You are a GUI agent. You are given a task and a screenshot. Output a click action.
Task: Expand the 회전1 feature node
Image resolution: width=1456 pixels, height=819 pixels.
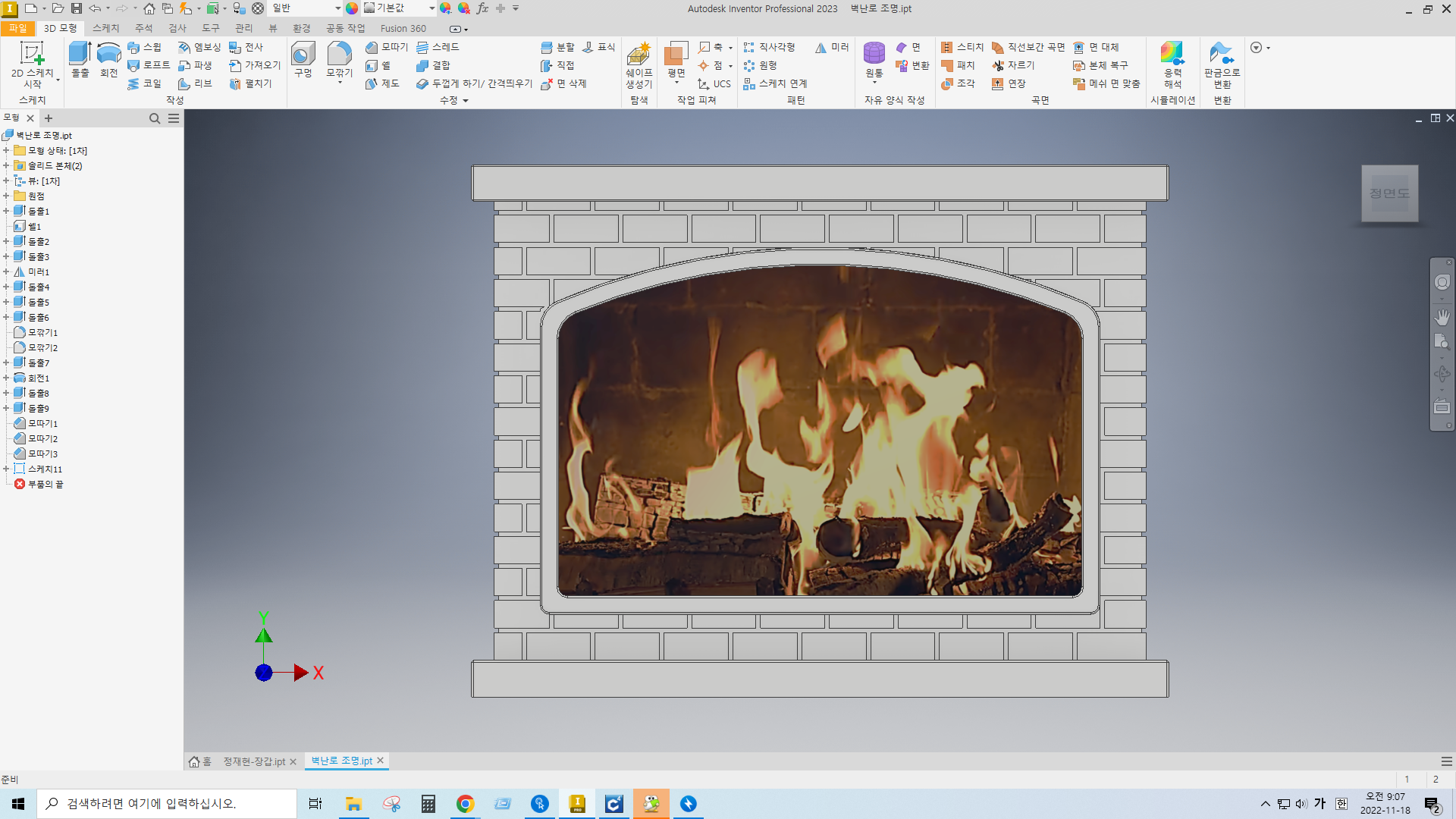pos(6,378)
